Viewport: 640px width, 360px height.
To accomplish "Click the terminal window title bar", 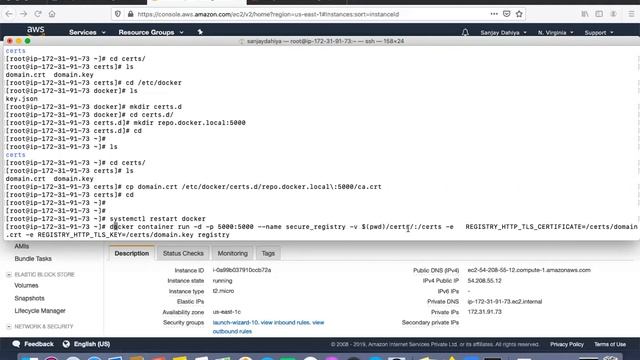I will pos(322,41).
